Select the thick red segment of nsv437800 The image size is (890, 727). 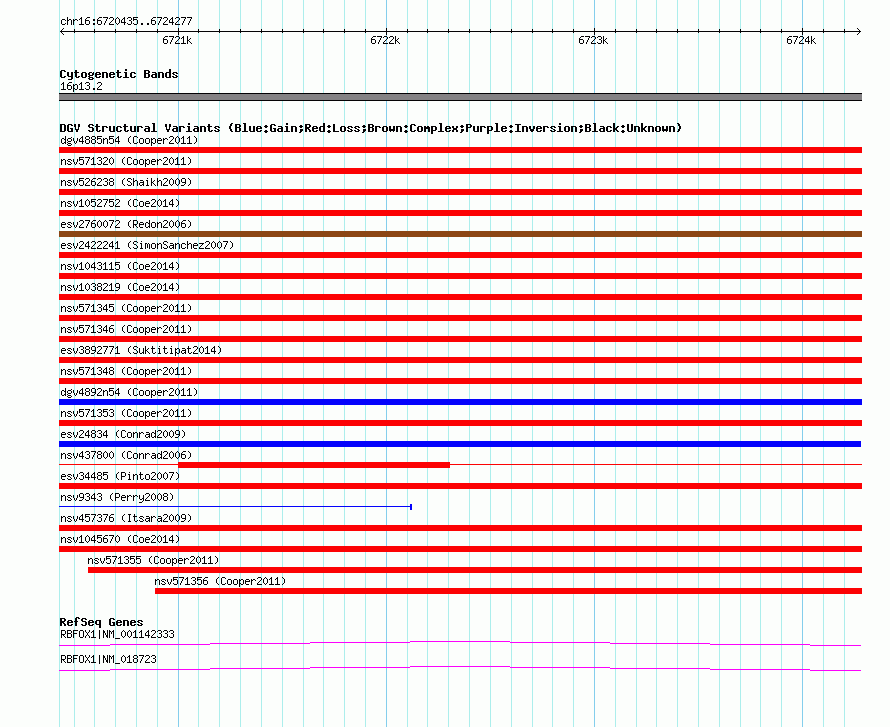coord(314,465)
